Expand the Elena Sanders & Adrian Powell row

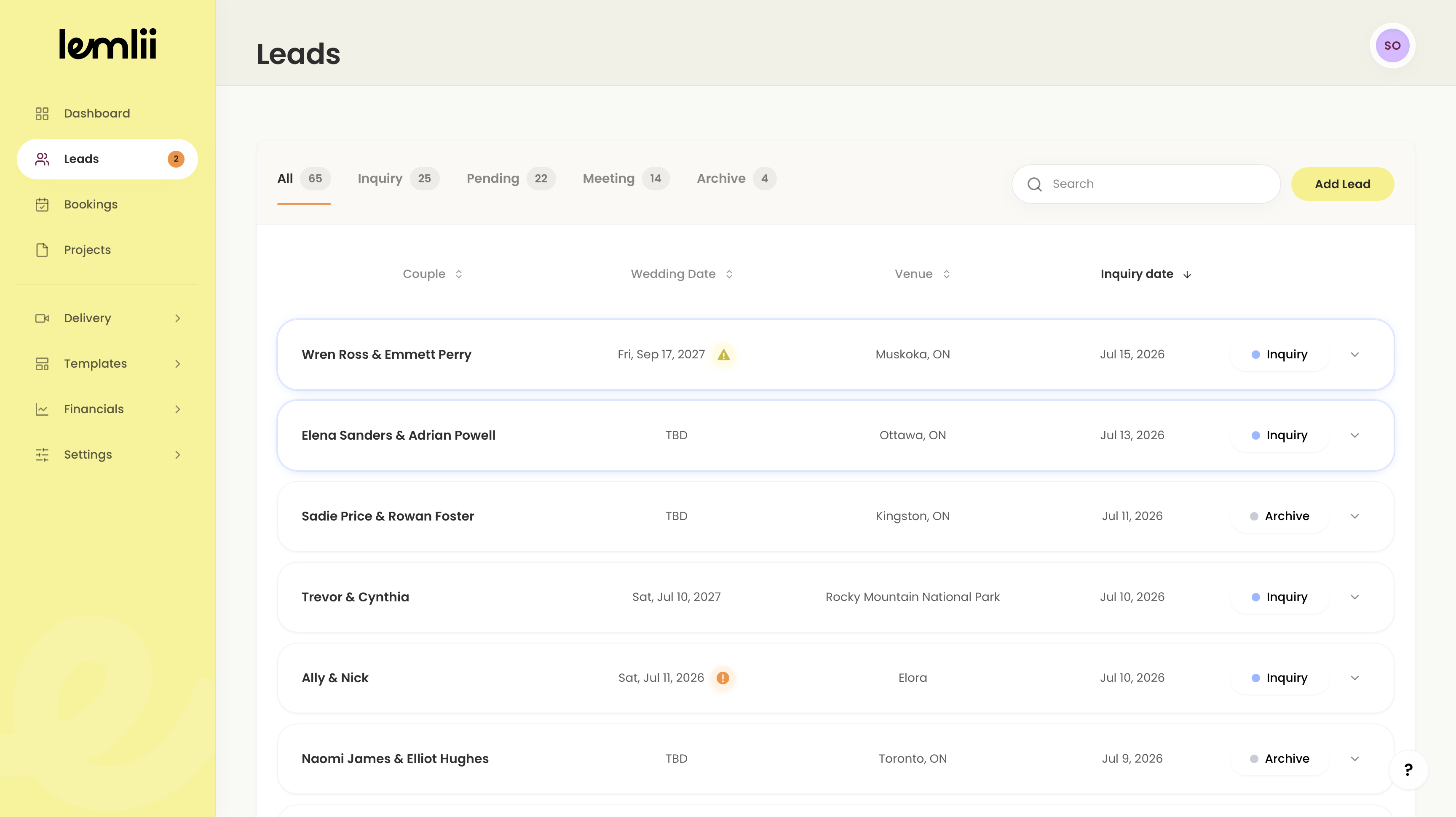point(1355,435)
